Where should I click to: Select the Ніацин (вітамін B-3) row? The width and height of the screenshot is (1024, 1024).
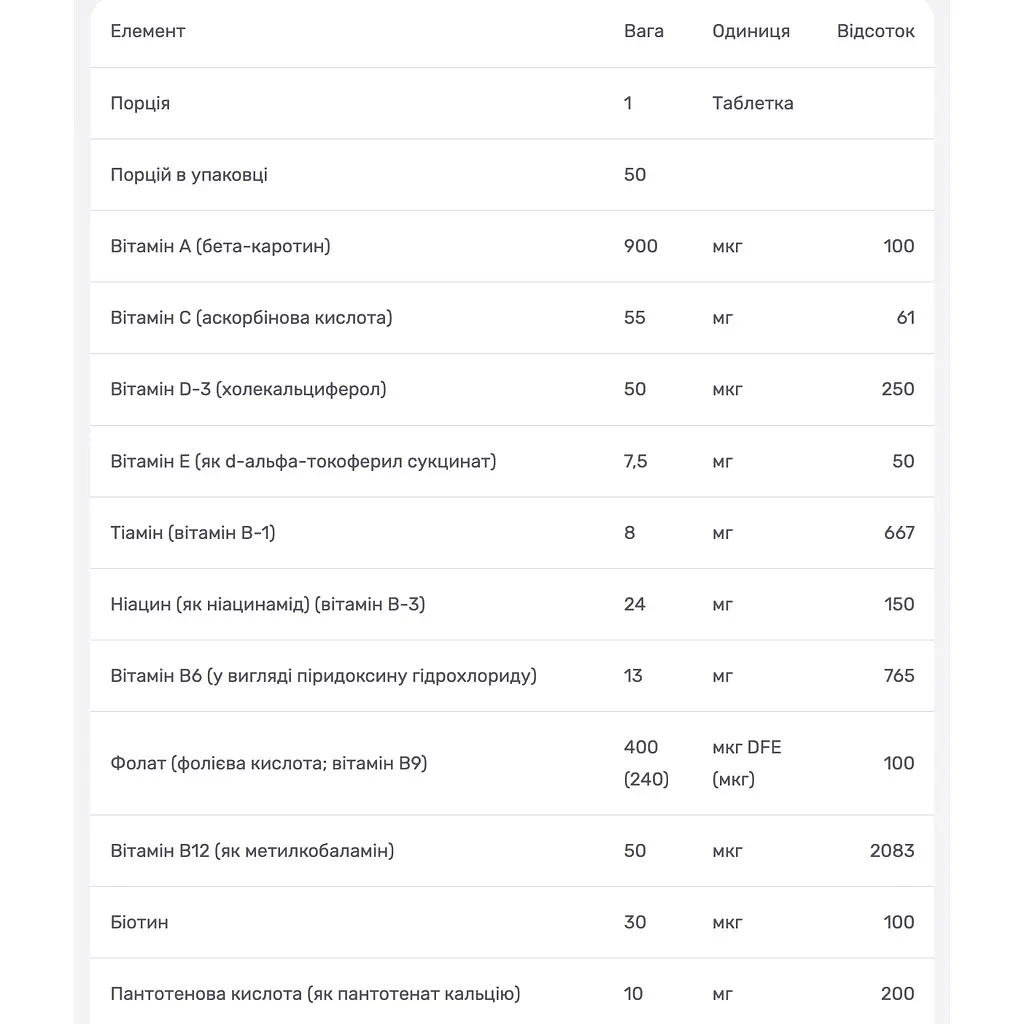tap(512, 604)
